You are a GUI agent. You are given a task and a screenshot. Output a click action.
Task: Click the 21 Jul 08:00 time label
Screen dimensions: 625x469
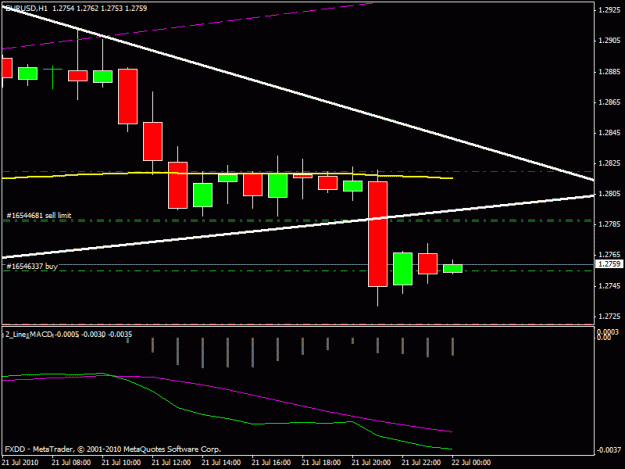71,462
